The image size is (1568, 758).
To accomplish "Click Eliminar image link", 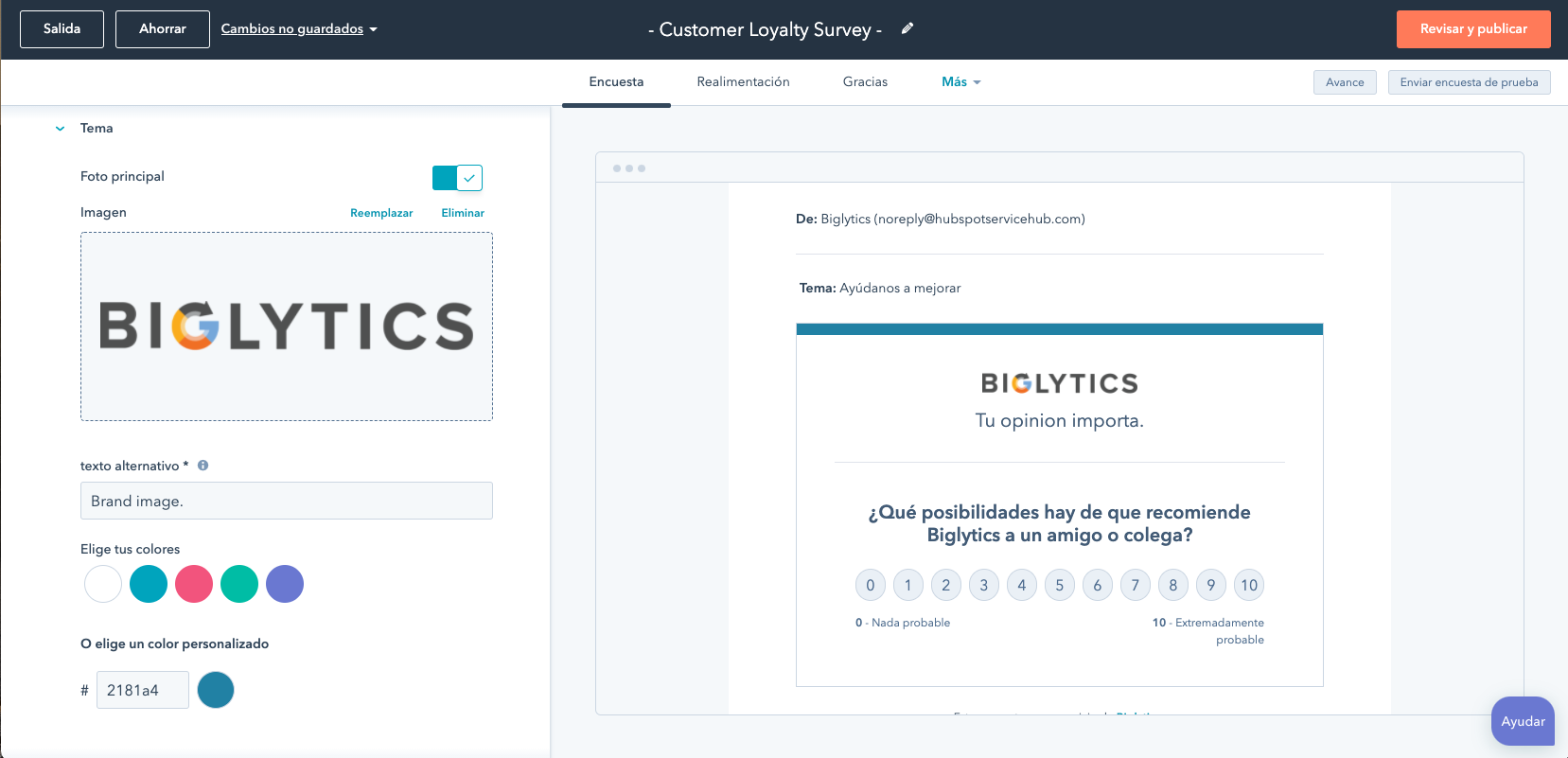I will (x=463, y=213).
